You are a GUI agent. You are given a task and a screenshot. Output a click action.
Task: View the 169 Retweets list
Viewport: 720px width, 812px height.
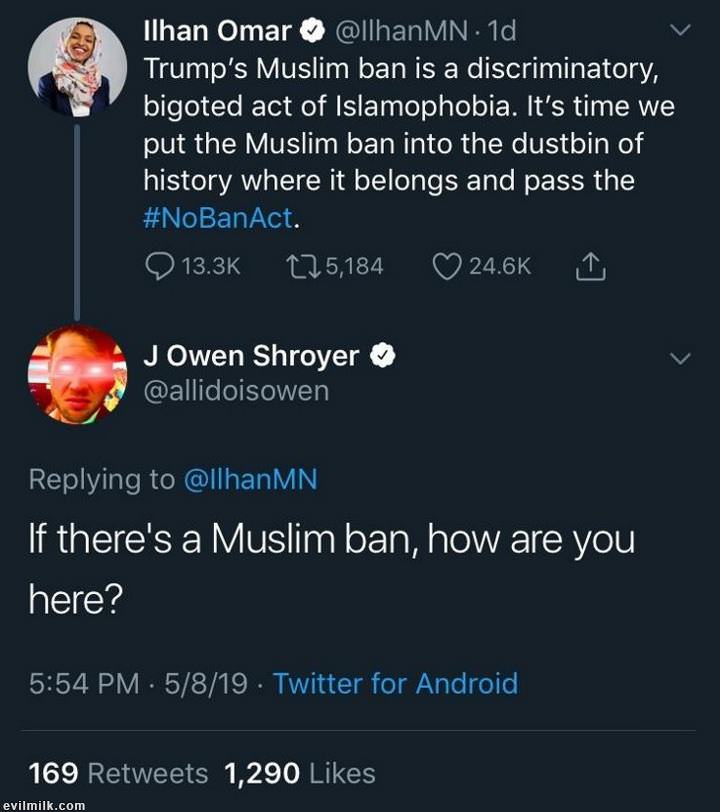(x=118, y=773)
